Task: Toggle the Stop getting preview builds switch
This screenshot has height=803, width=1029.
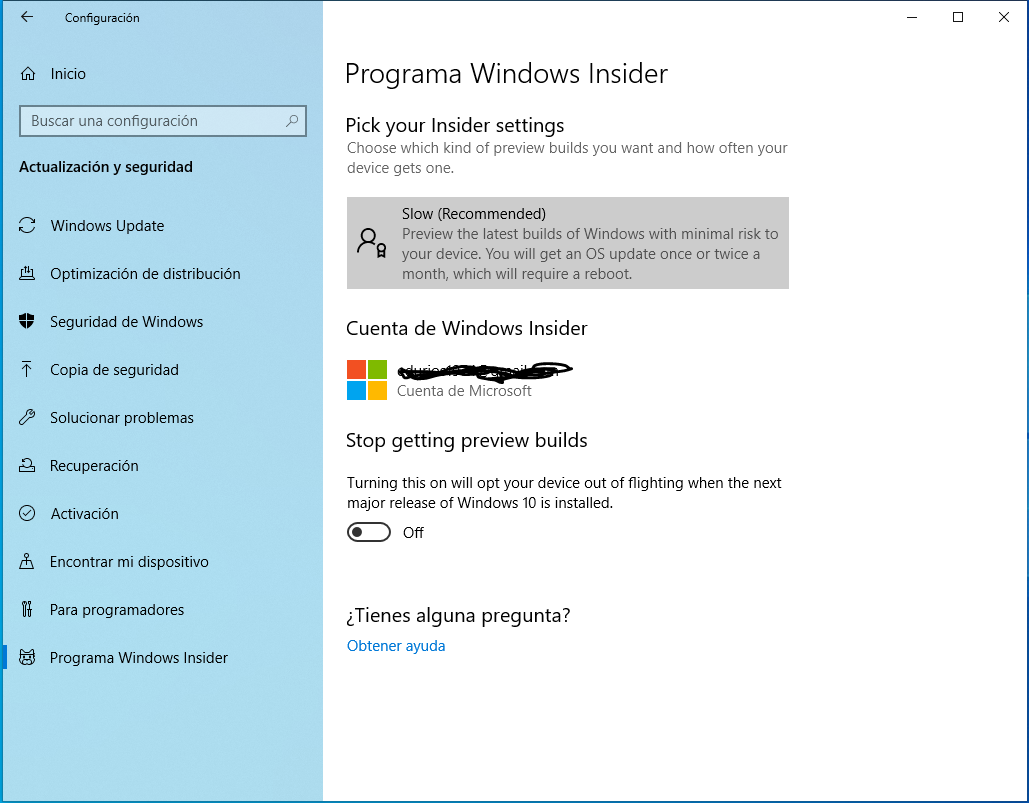Action: pyautogui.click(x=369, y=533)
